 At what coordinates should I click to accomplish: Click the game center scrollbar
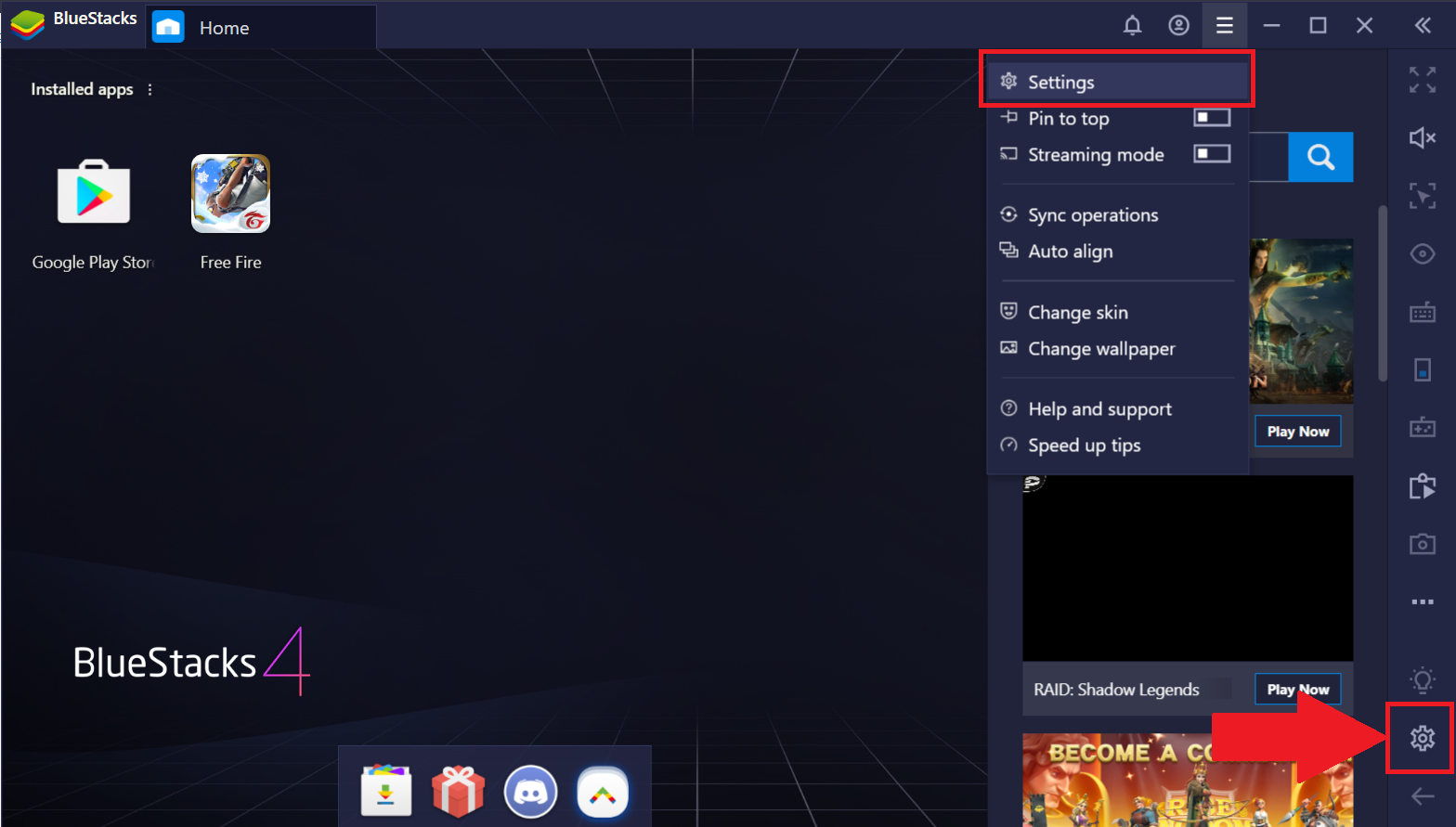click(x=1383, y=293)
